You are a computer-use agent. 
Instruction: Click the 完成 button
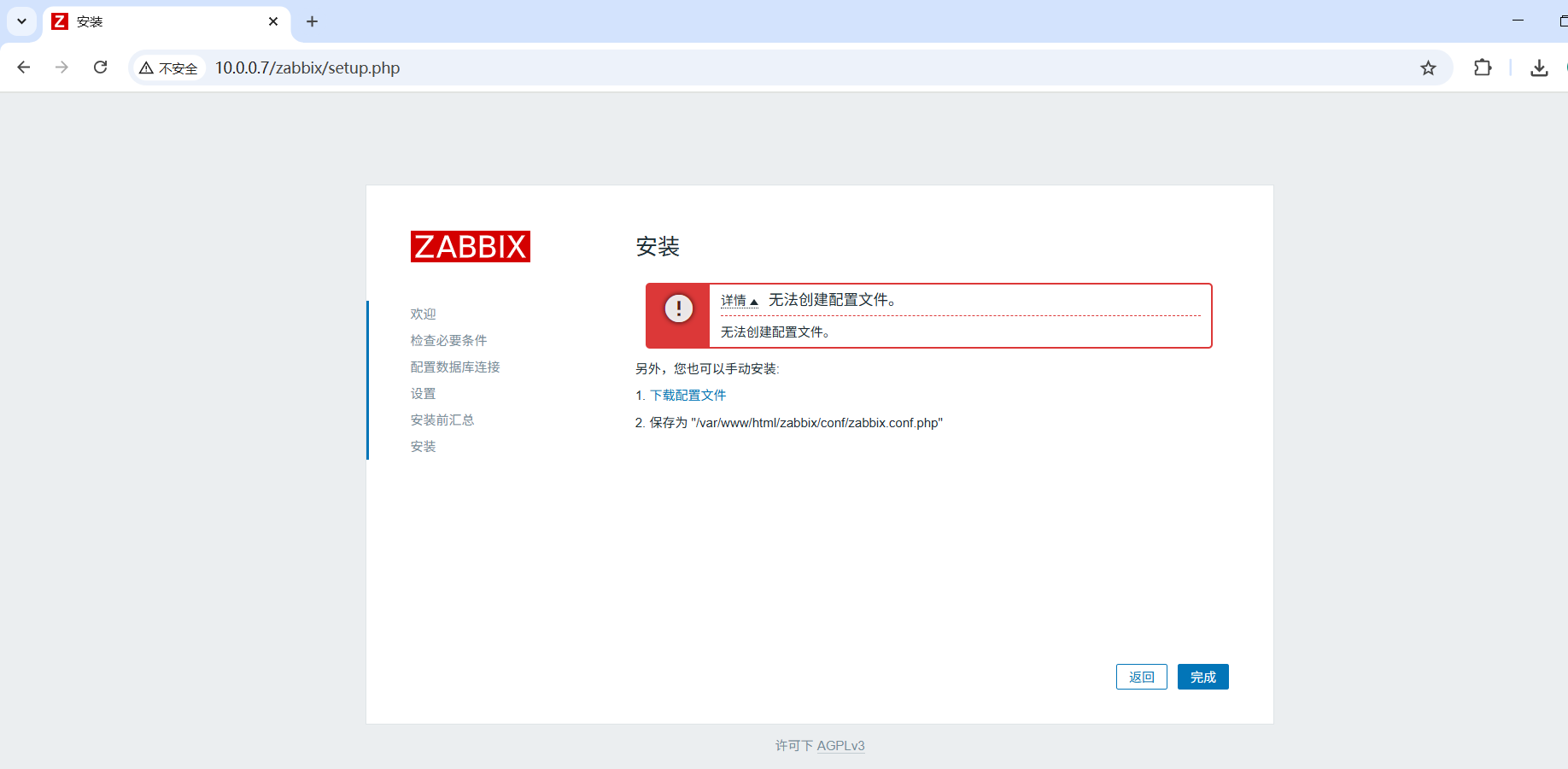coord(1203,677)
